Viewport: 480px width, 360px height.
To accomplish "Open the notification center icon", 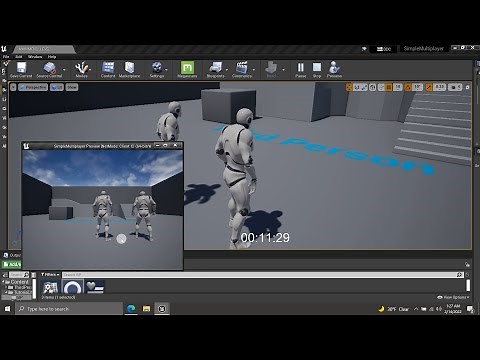I will pyautogui.click(x=470, y=309).
